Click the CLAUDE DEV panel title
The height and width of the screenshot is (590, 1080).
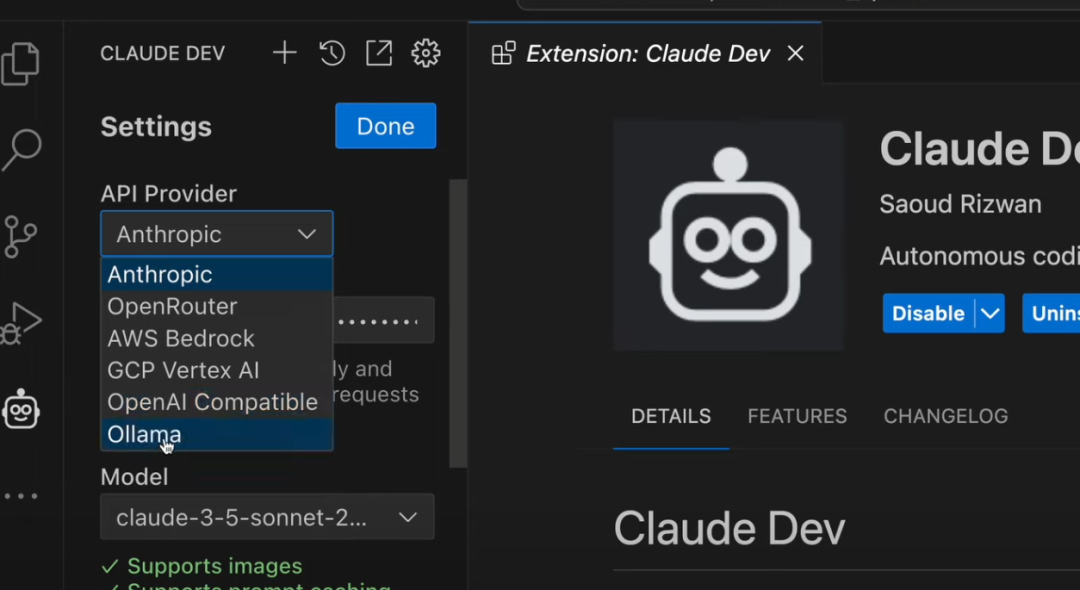[x=163, y=54]
